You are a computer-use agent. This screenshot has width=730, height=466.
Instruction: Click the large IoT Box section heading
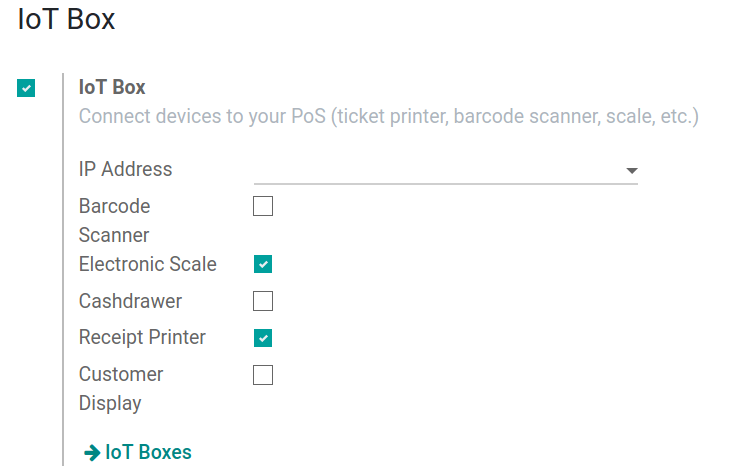pyautogui.click(x=66, y=19)
